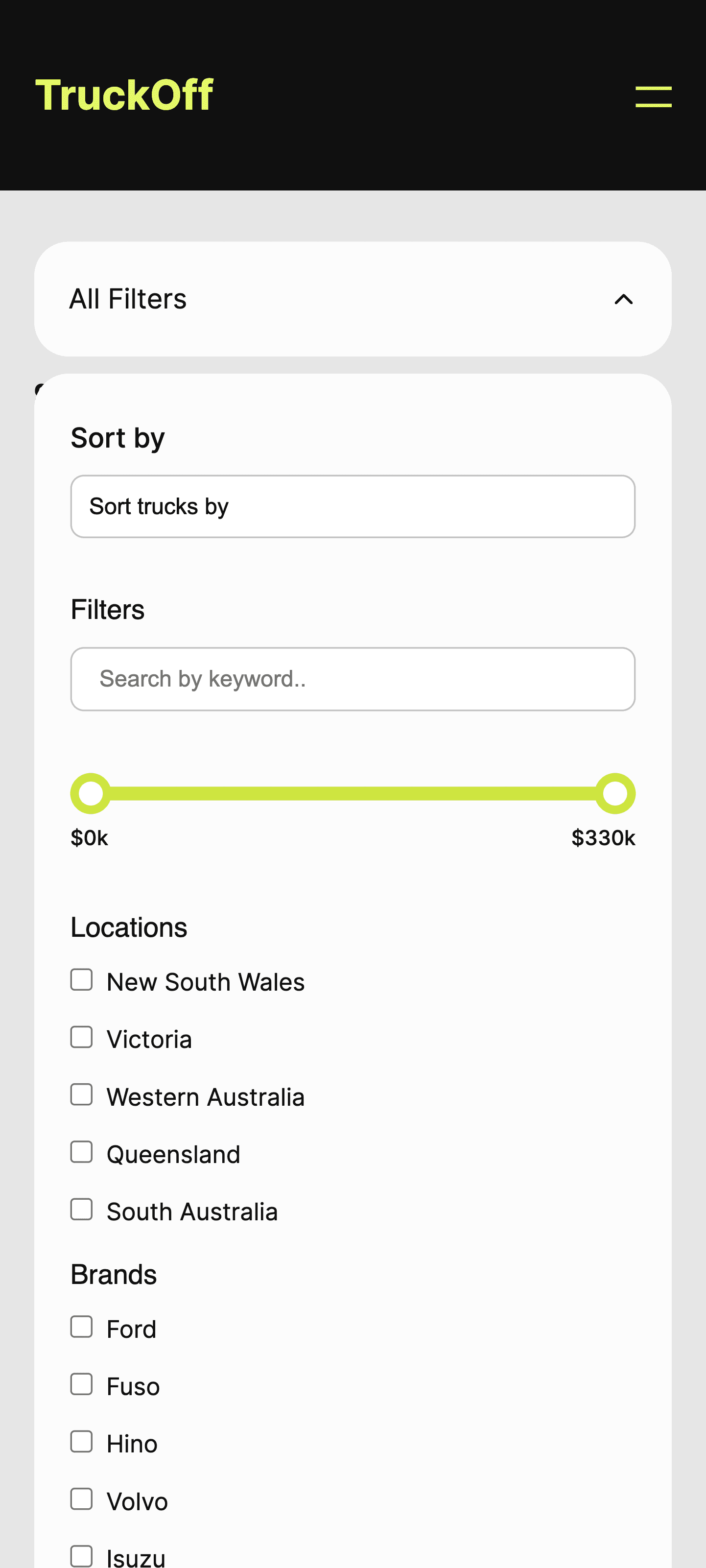Viewport: 706px width, 1568px height.
Task: Tick the Fuso brand checkbox
Action: pos(82,1384)
